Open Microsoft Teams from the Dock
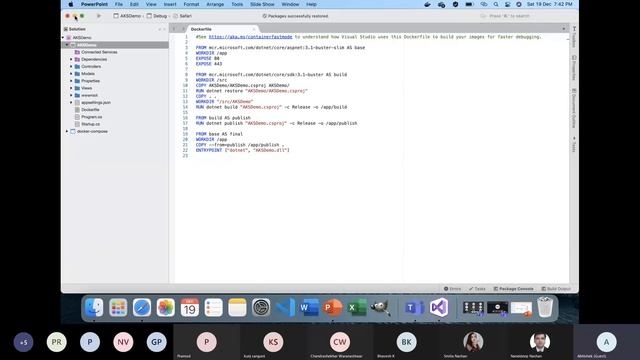640x360 pixels. pyautogui.click(x=414, y=307)
